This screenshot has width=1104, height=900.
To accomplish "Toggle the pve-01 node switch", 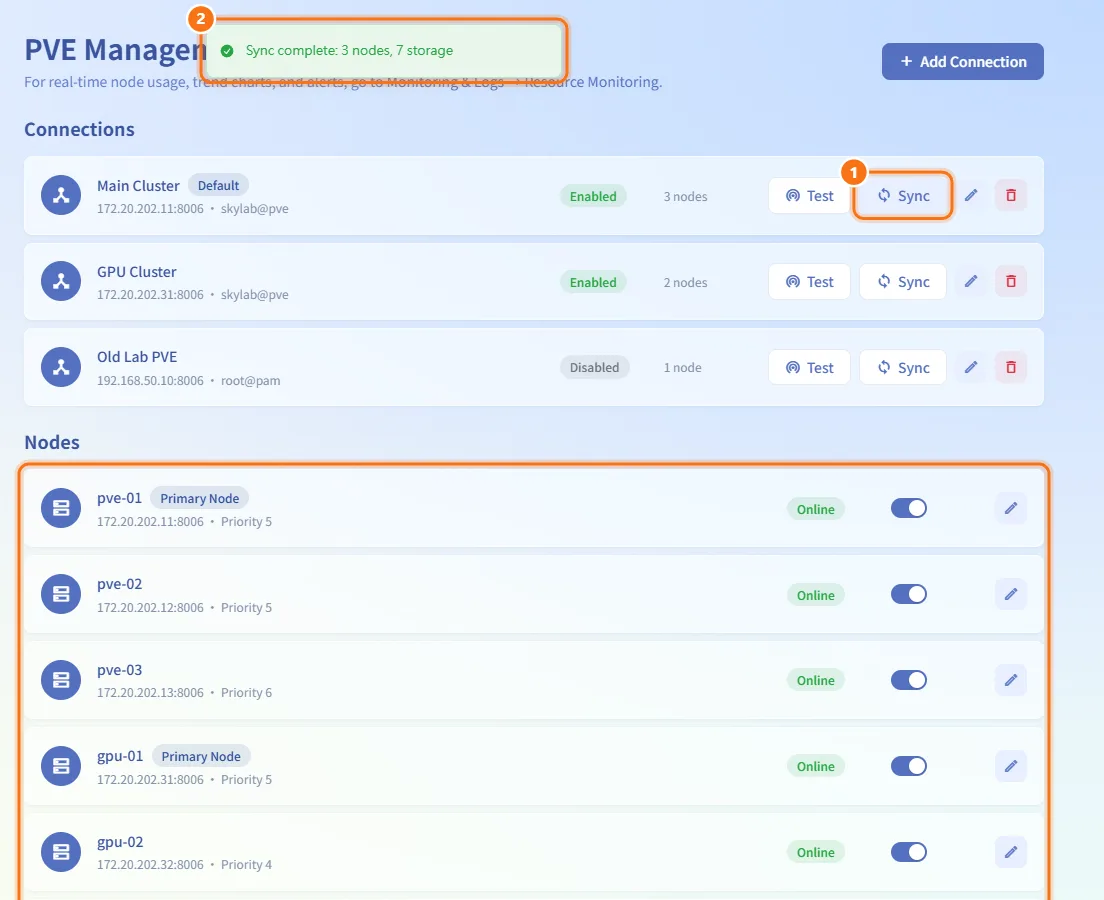I will (x=908, y=508).
